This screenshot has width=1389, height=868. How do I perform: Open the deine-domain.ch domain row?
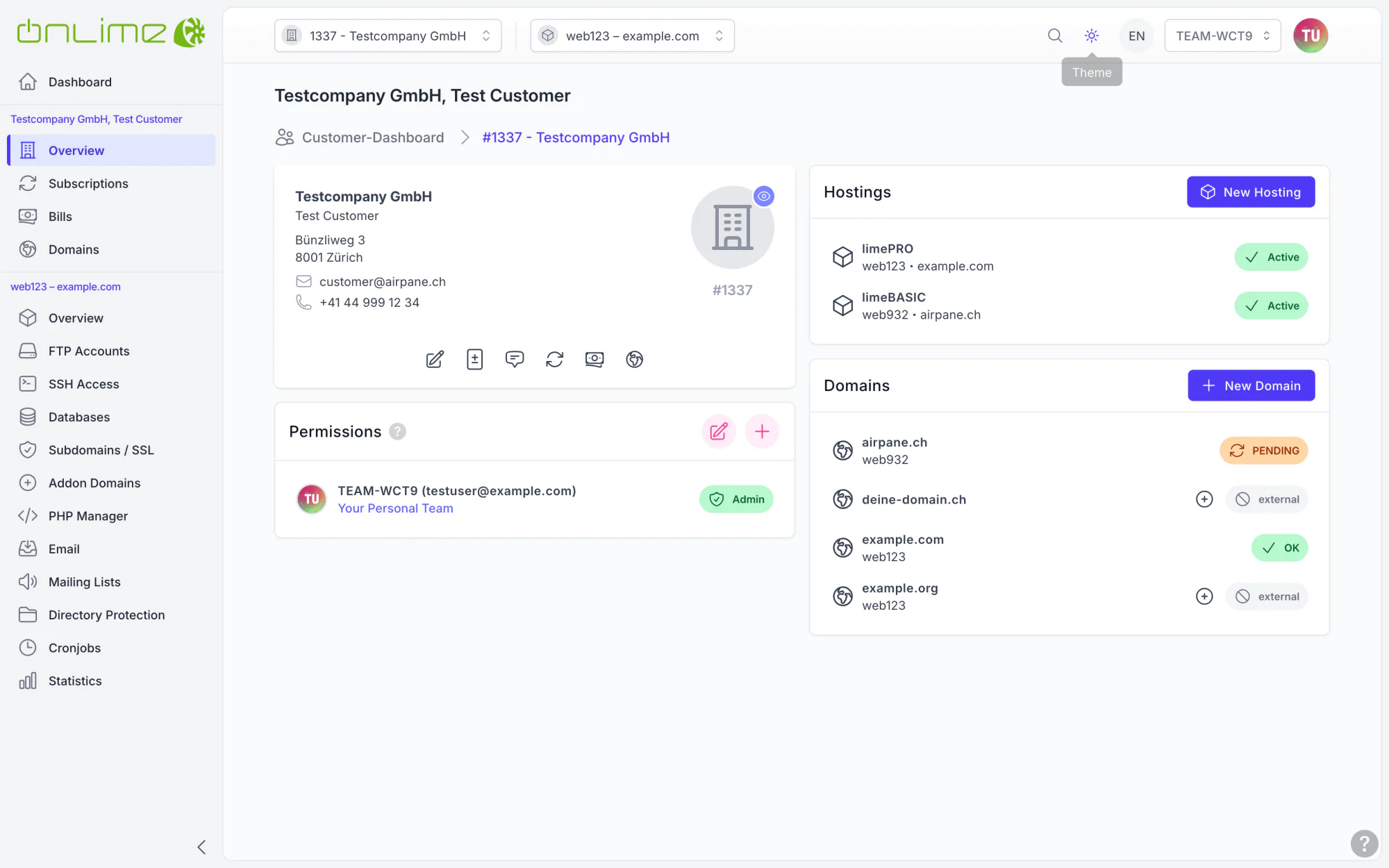(x=1070, y=499)
